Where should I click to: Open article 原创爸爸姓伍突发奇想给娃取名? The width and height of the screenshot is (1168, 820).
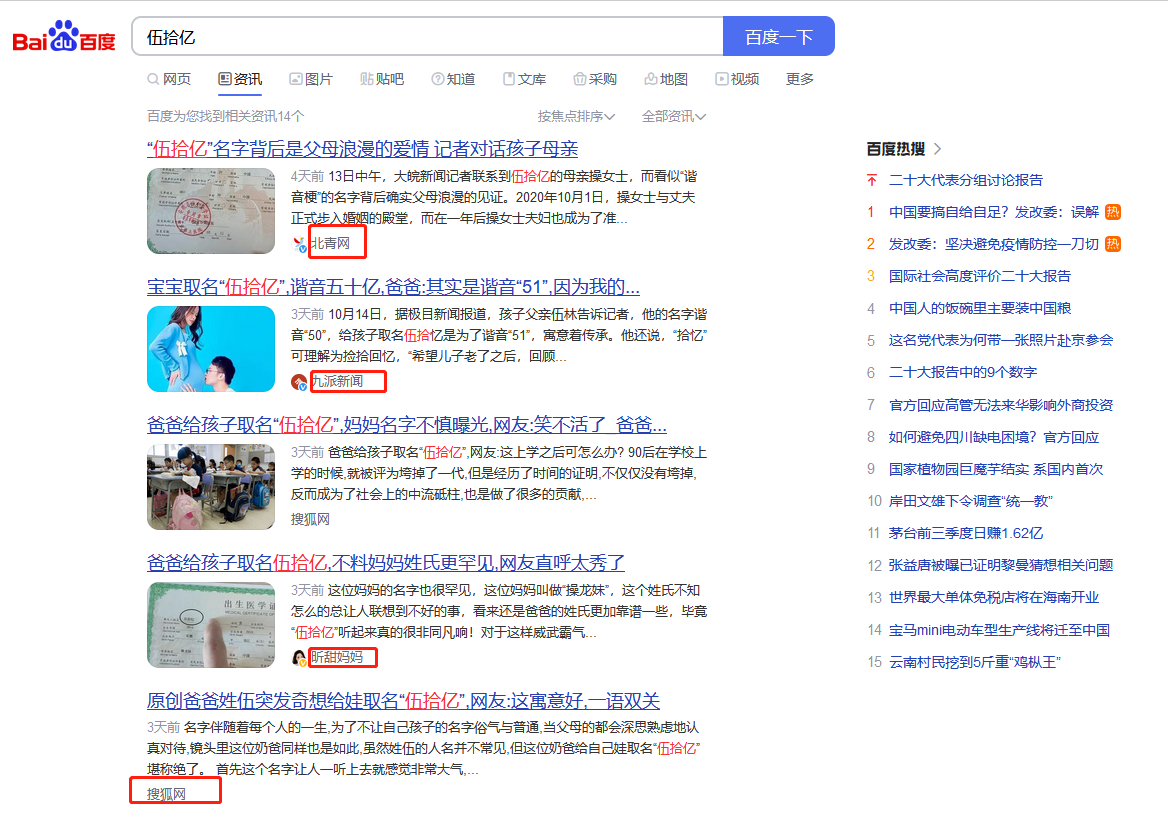pos(403,701)
